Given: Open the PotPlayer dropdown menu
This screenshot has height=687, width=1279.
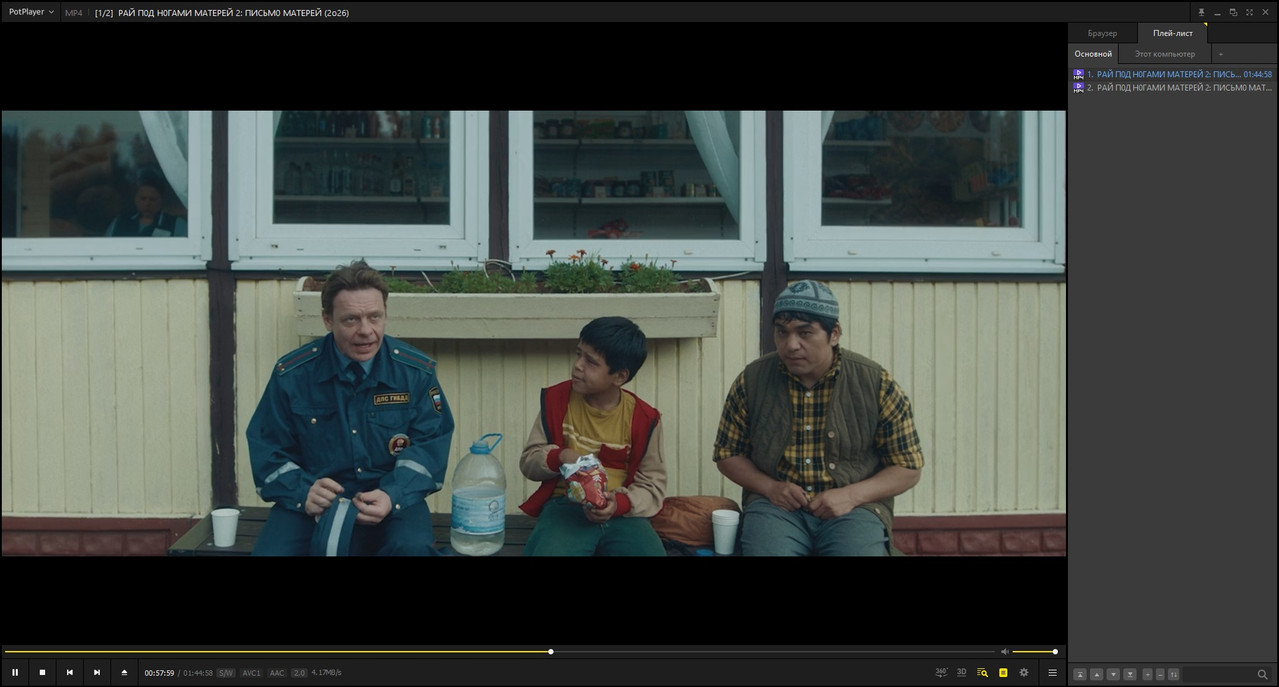Looking at the screenshot, I should click(x=32, y=12).
